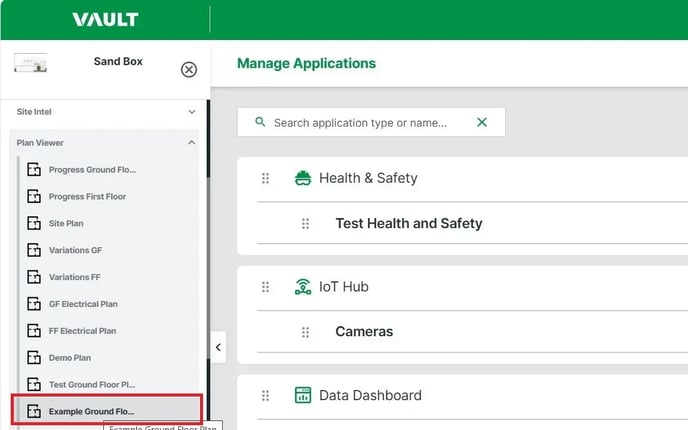Click the VAULT logo in header
This screenshot has width=688, height=430.
pyautogui.click(x=105, y=20)
